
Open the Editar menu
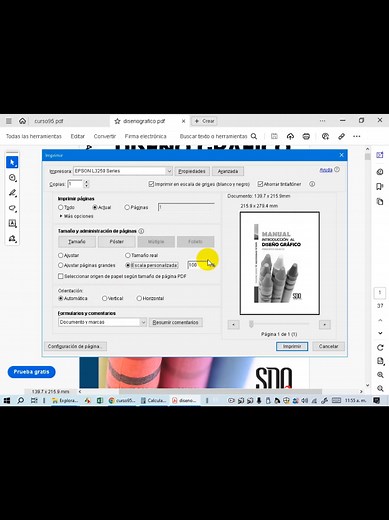pos(78,136)
